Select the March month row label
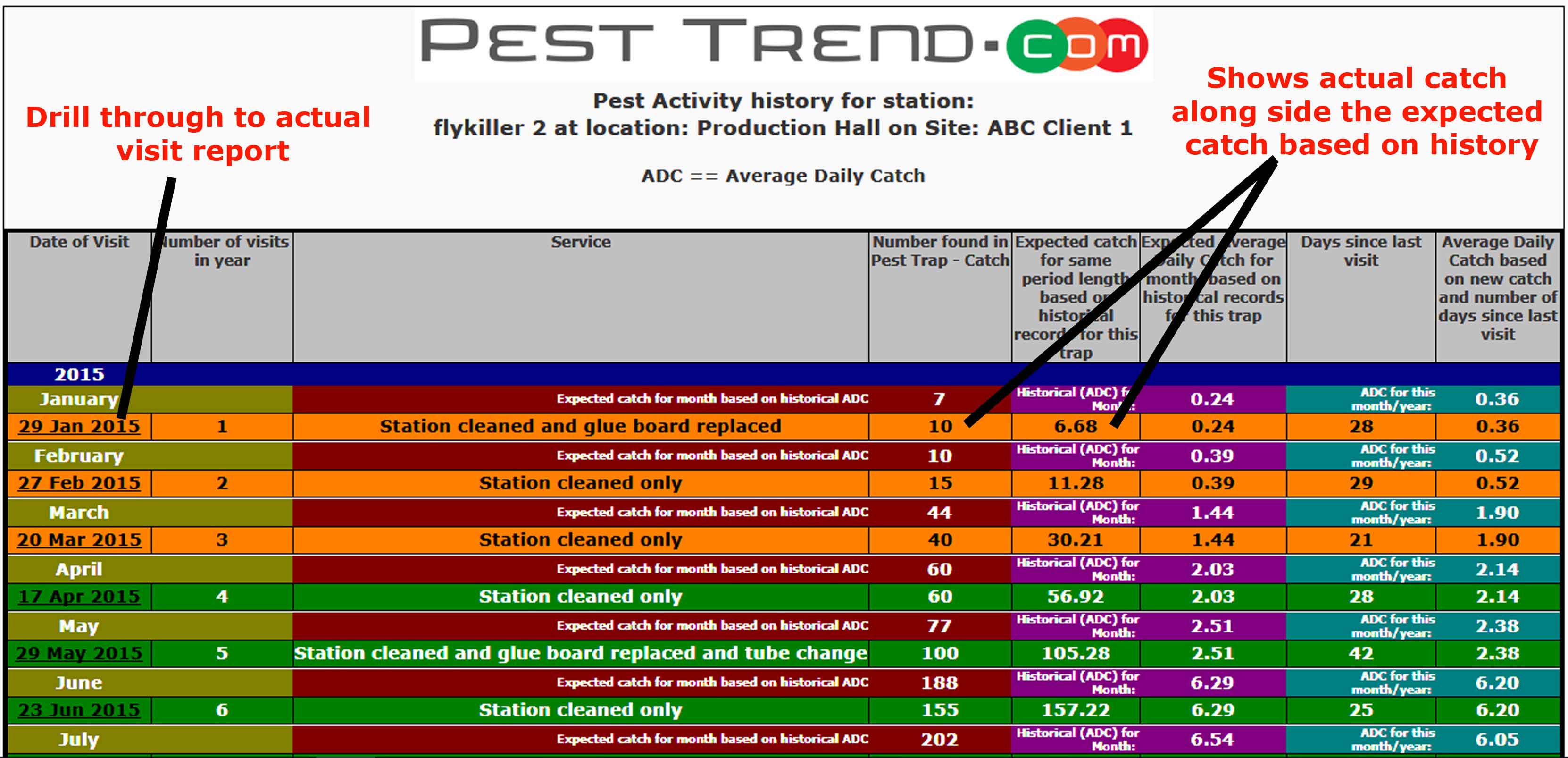The width and height of the screenshot is (1568, 758). [79, 512]
